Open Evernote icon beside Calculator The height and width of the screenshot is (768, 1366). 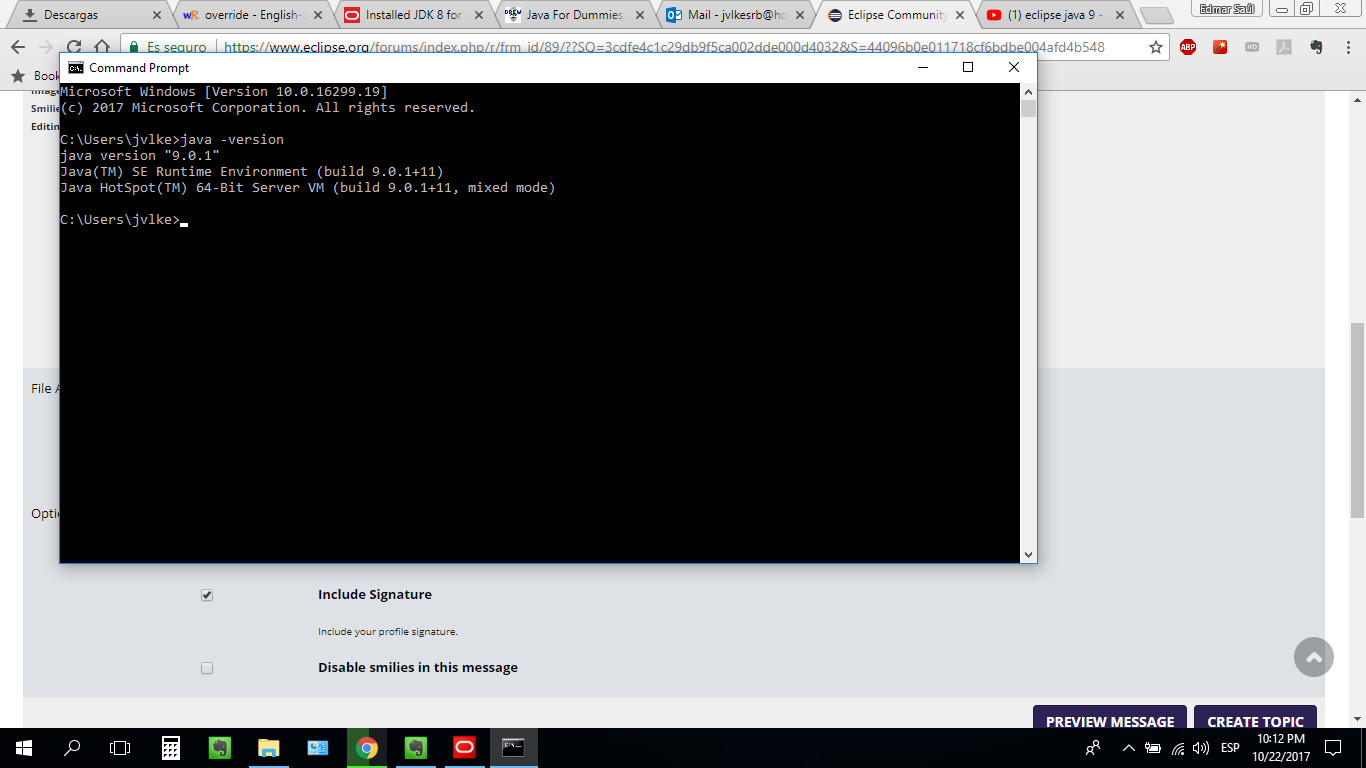(220, 748)
